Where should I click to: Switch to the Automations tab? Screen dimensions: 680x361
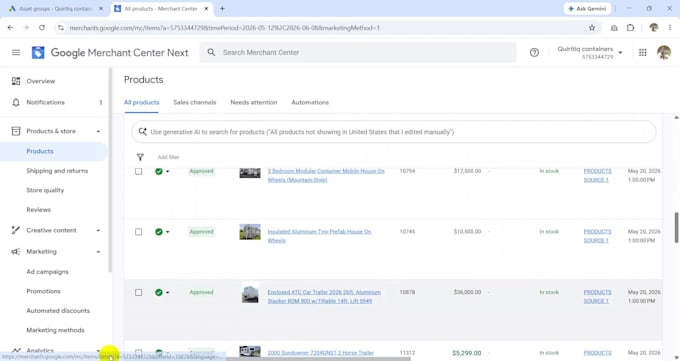click(310, 102)
